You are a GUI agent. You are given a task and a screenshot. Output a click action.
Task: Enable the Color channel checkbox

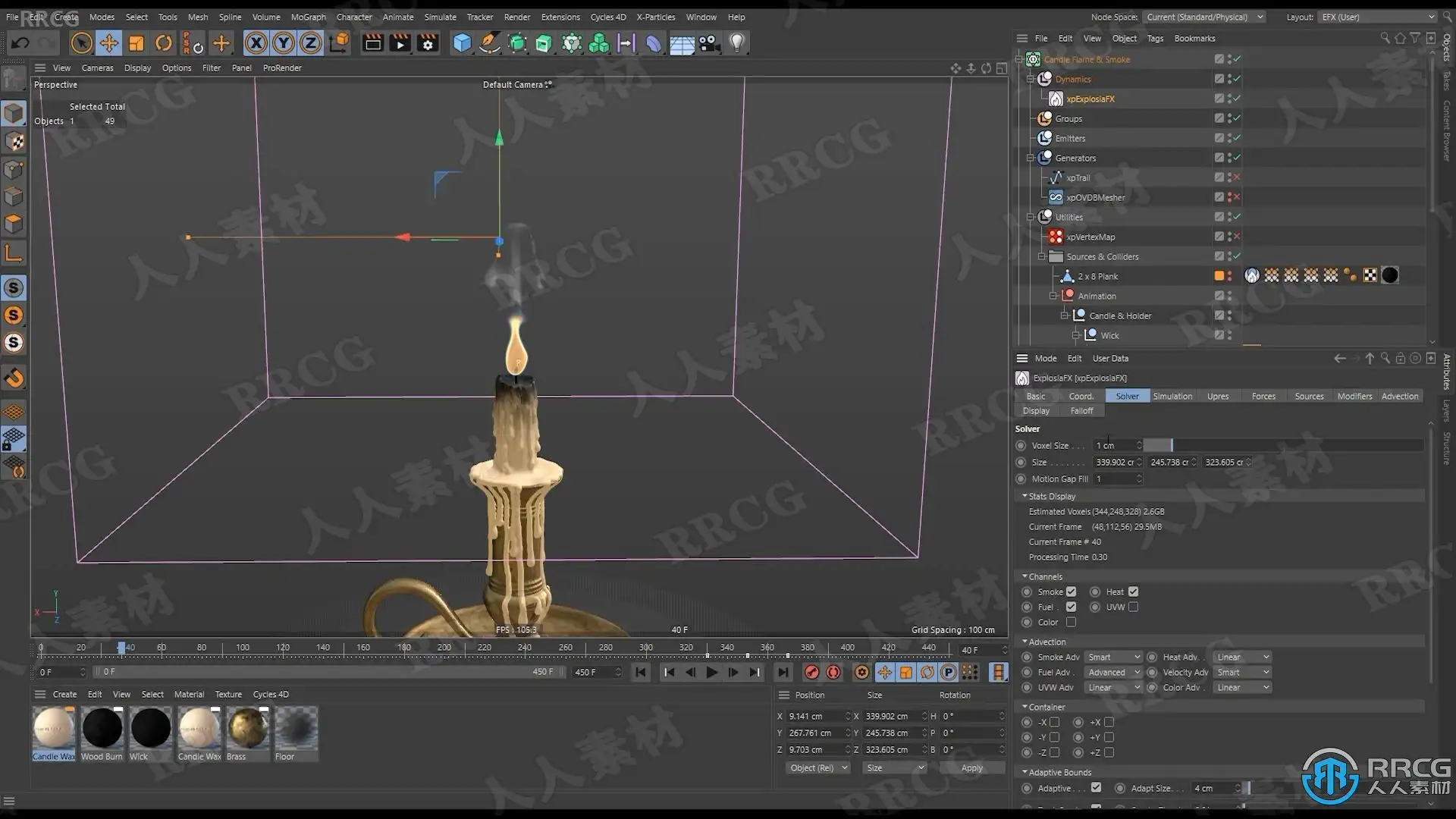(x=1071, y=622)
